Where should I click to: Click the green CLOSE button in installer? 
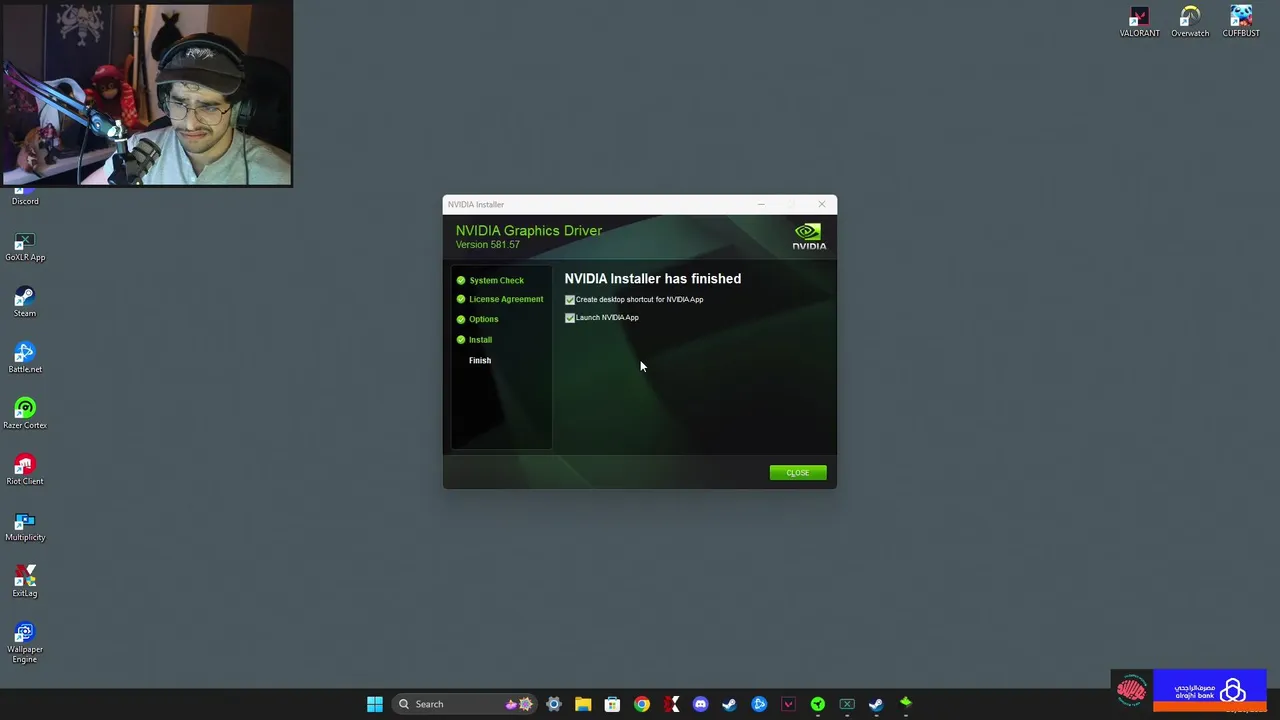click(x=798, y=473)
